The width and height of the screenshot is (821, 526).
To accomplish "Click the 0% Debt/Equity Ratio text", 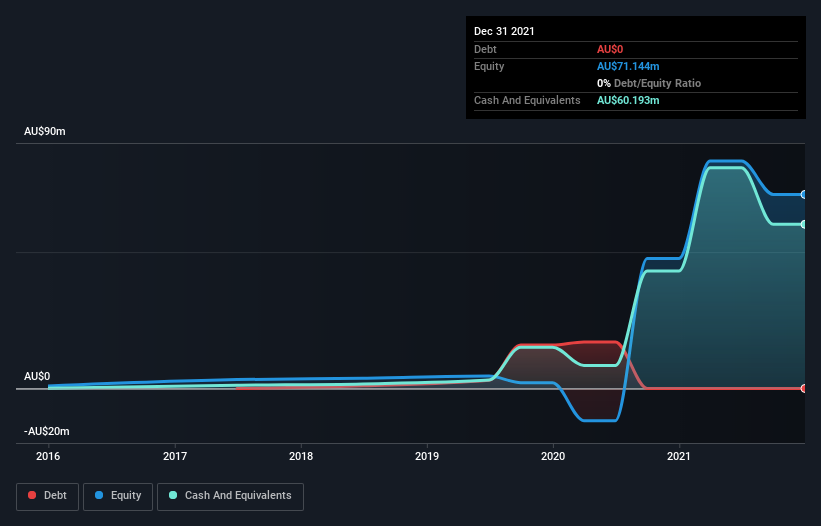I will point(649,83).
